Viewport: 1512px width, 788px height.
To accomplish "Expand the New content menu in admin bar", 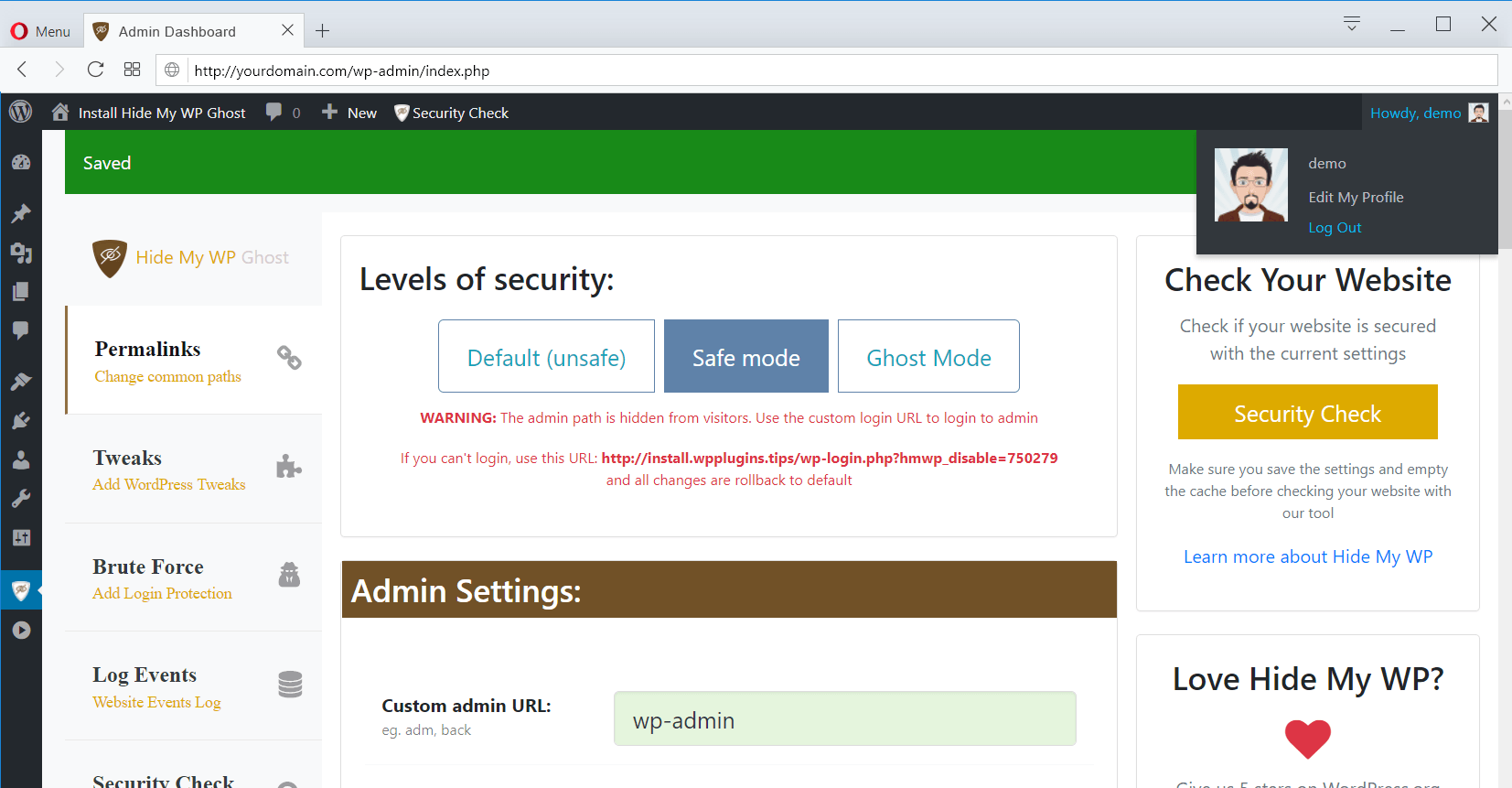I will 349,113.
